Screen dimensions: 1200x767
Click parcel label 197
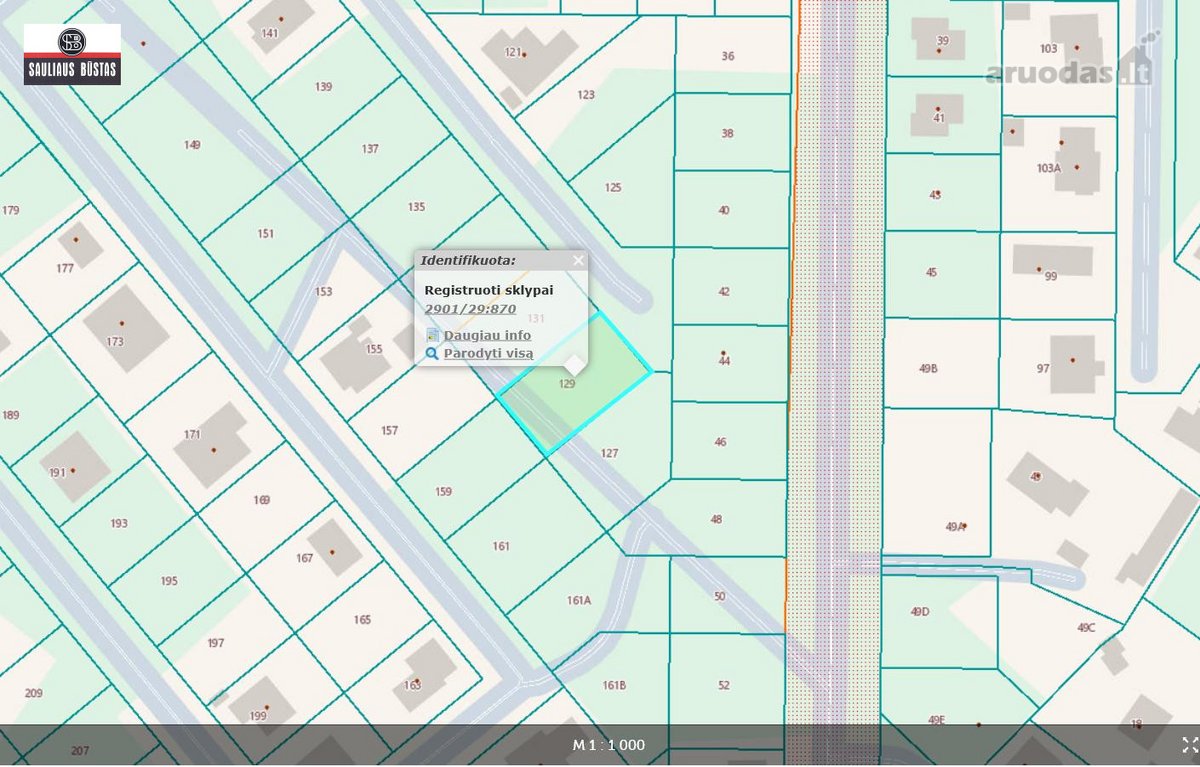point(215,643)
